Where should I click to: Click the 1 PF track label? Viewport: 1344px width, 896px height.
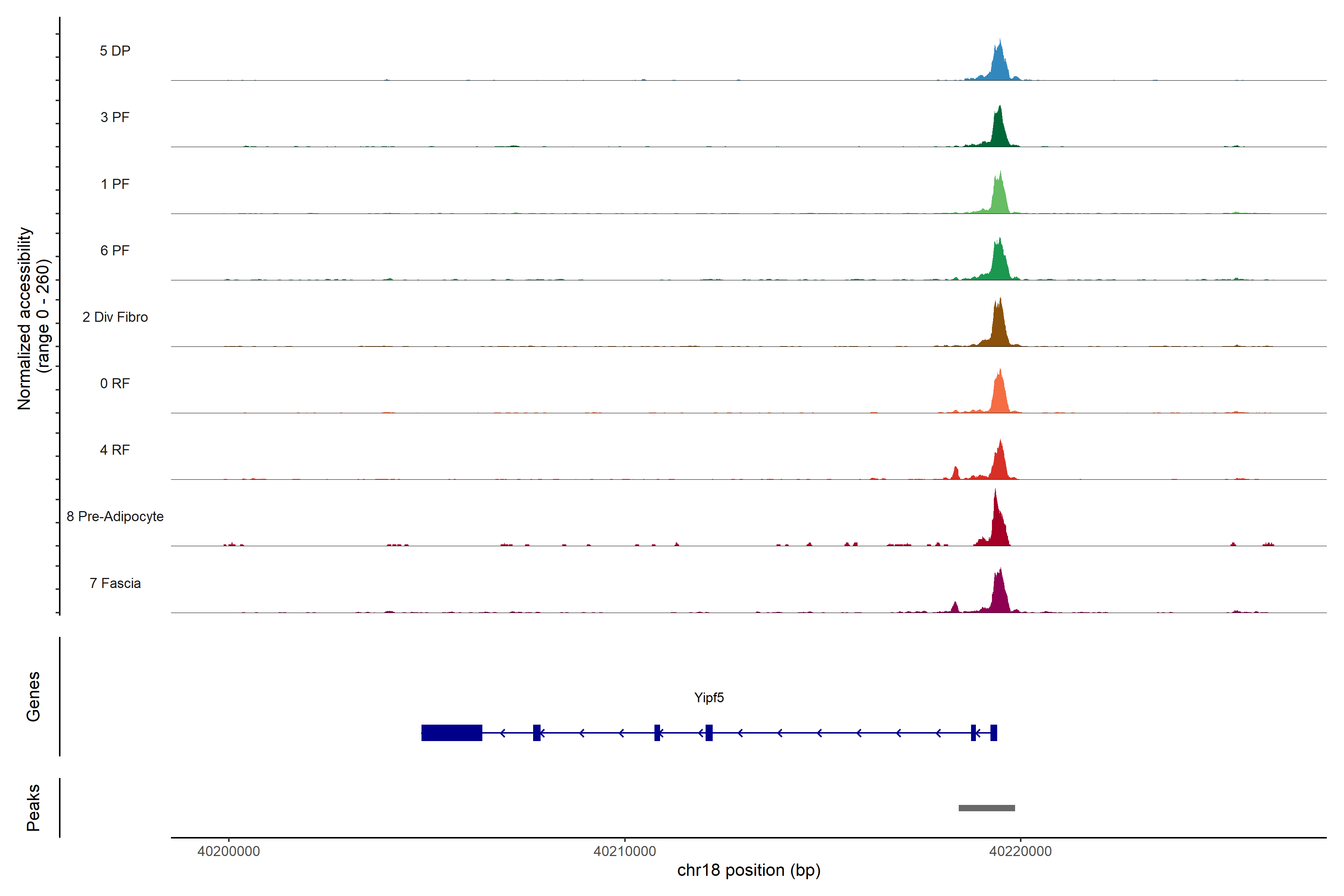pyautogui.click(x=115, y=184)
